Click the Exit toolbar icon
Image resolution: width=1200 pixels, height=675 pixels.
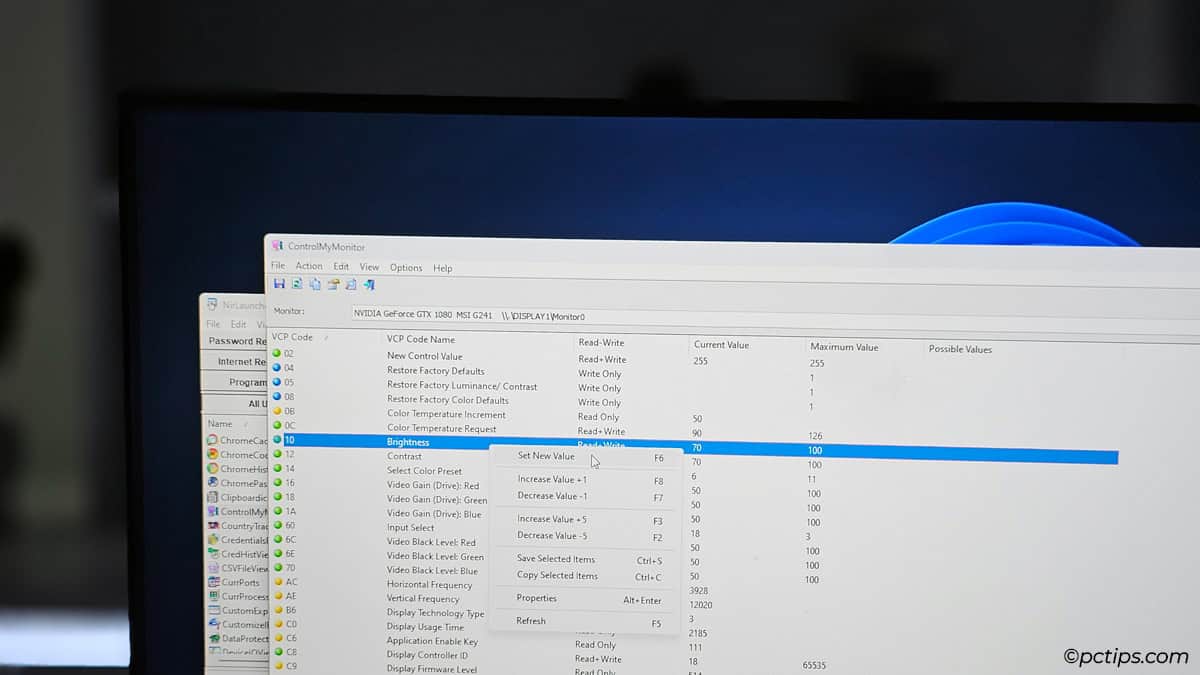(370, 284)
